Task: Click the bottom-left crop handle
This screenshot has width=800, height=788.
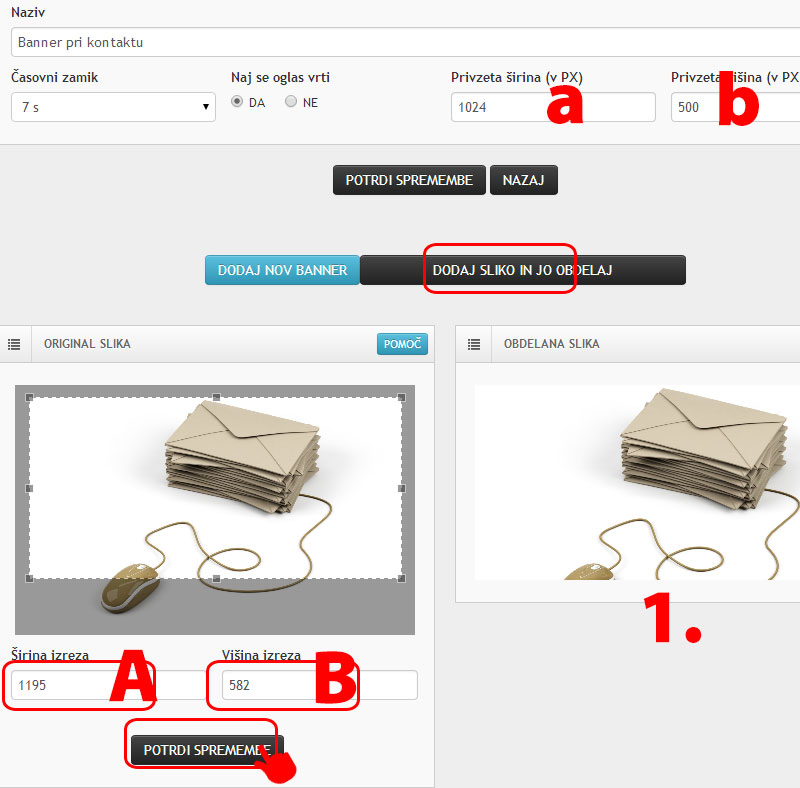Action: pos(30,578)
